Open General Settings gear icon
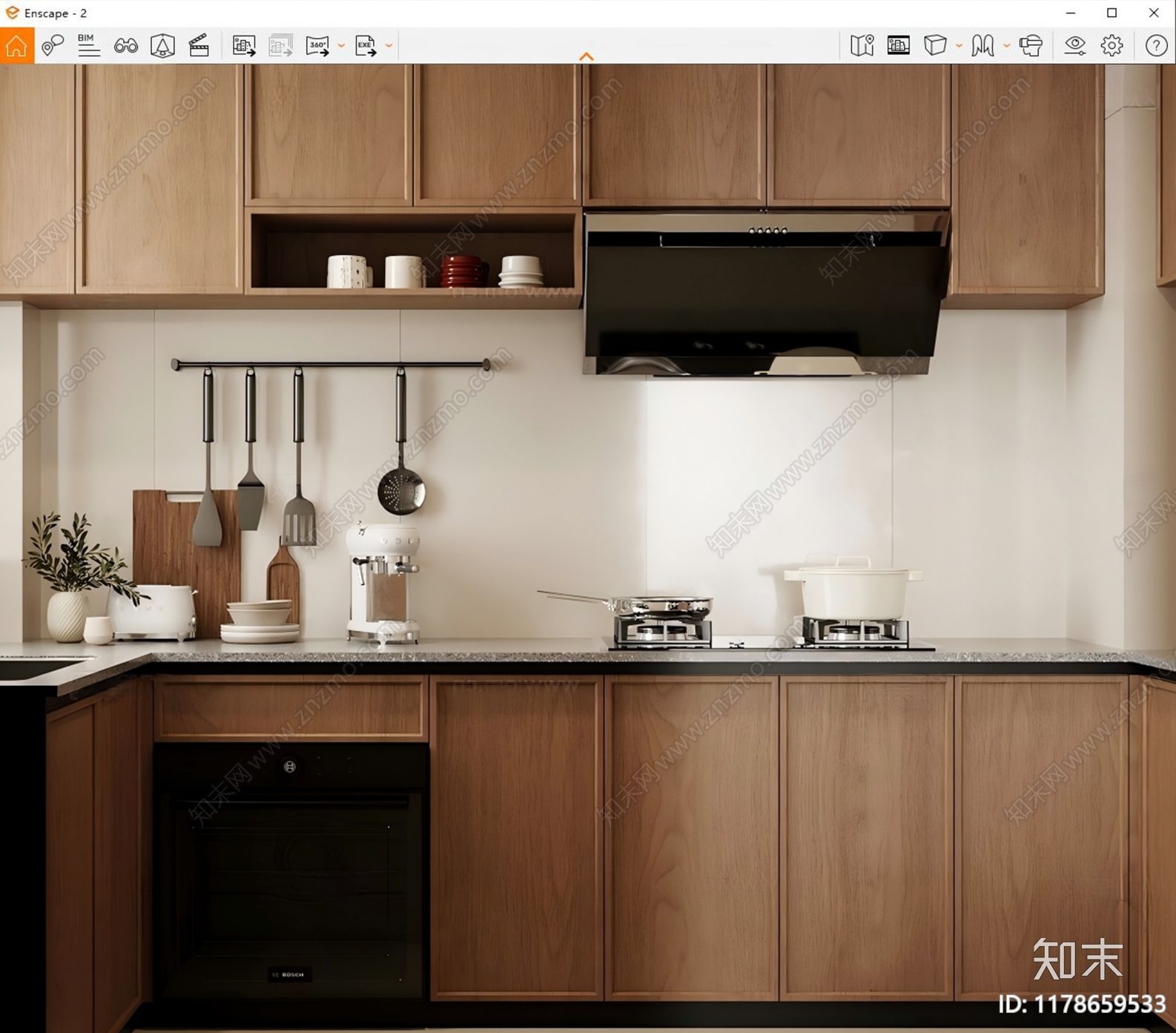This screenshot has width=1176, height=1033. coord(1111,45)
